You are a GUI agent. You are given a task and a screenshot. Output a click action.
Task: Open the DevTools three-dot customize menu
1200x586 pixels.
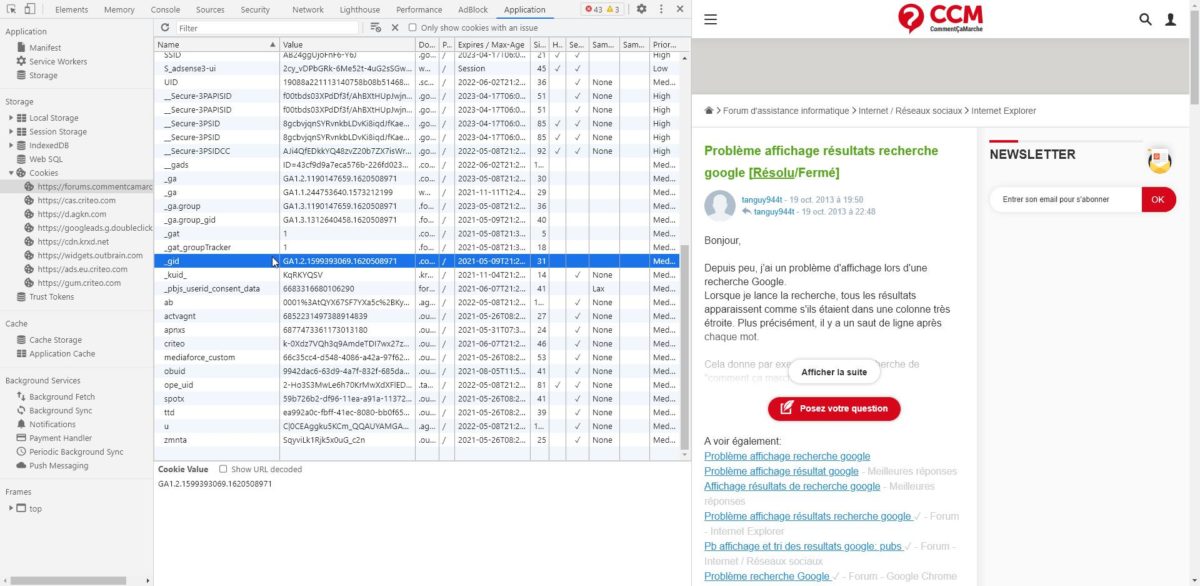pos(661,9)
